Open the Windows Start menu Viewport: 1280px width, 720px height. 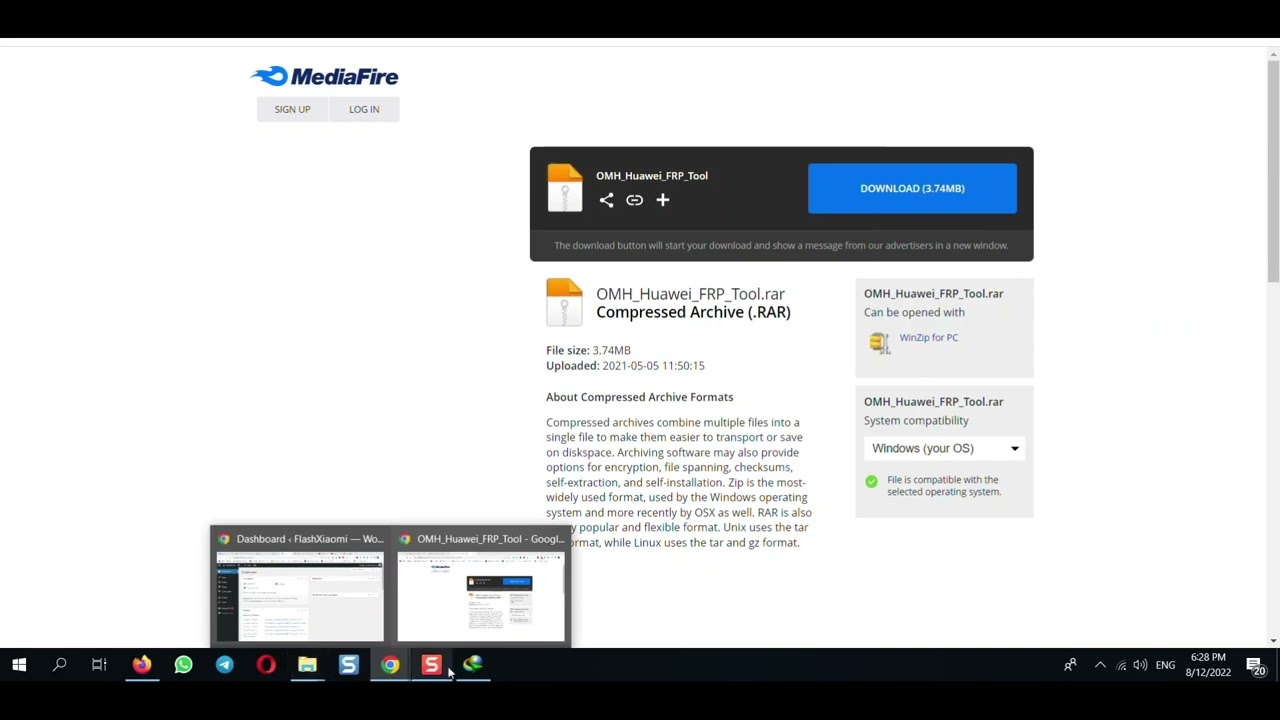point(19,665)
